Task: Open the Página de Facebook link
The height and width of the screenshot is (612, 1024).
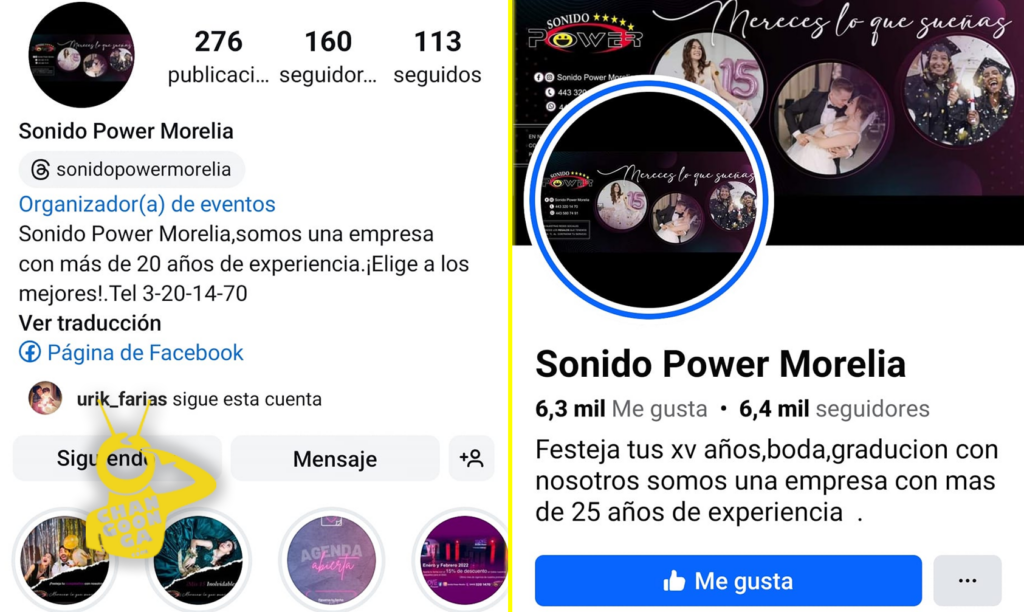Action: [131, 353]
